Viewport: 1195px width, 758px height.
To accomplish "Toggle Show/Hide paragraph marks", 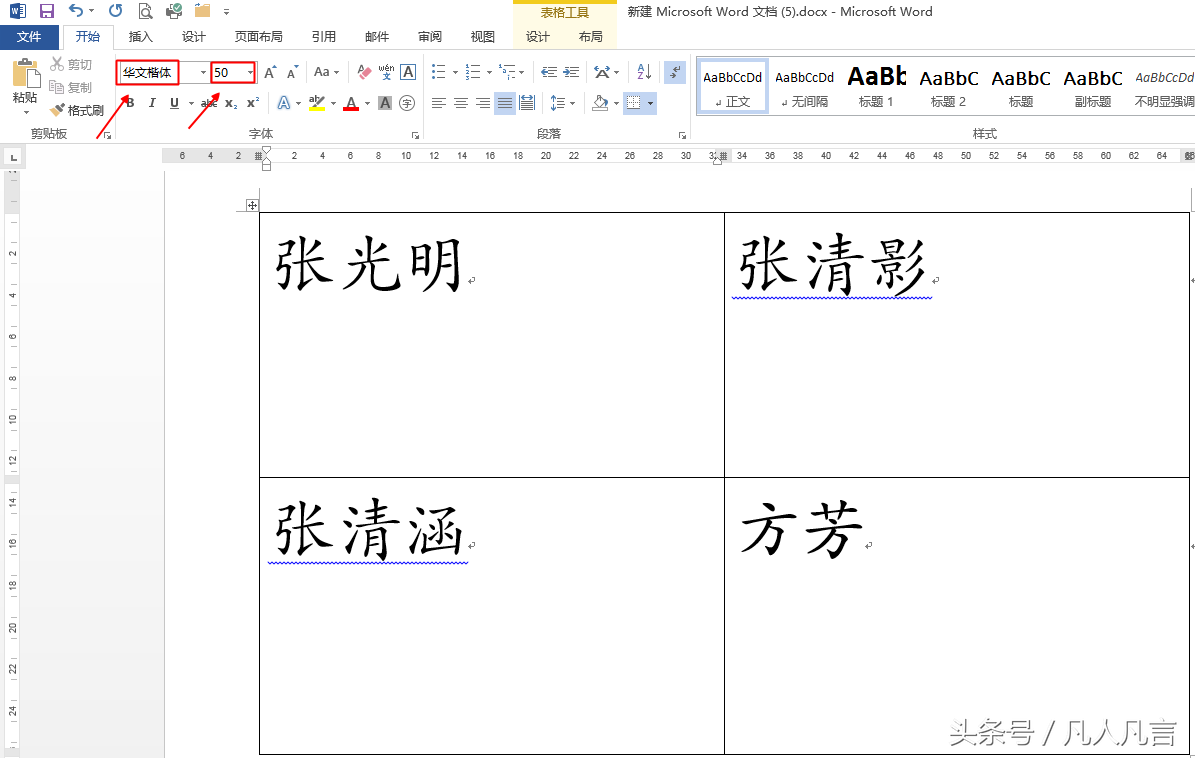I will (675, 72).
